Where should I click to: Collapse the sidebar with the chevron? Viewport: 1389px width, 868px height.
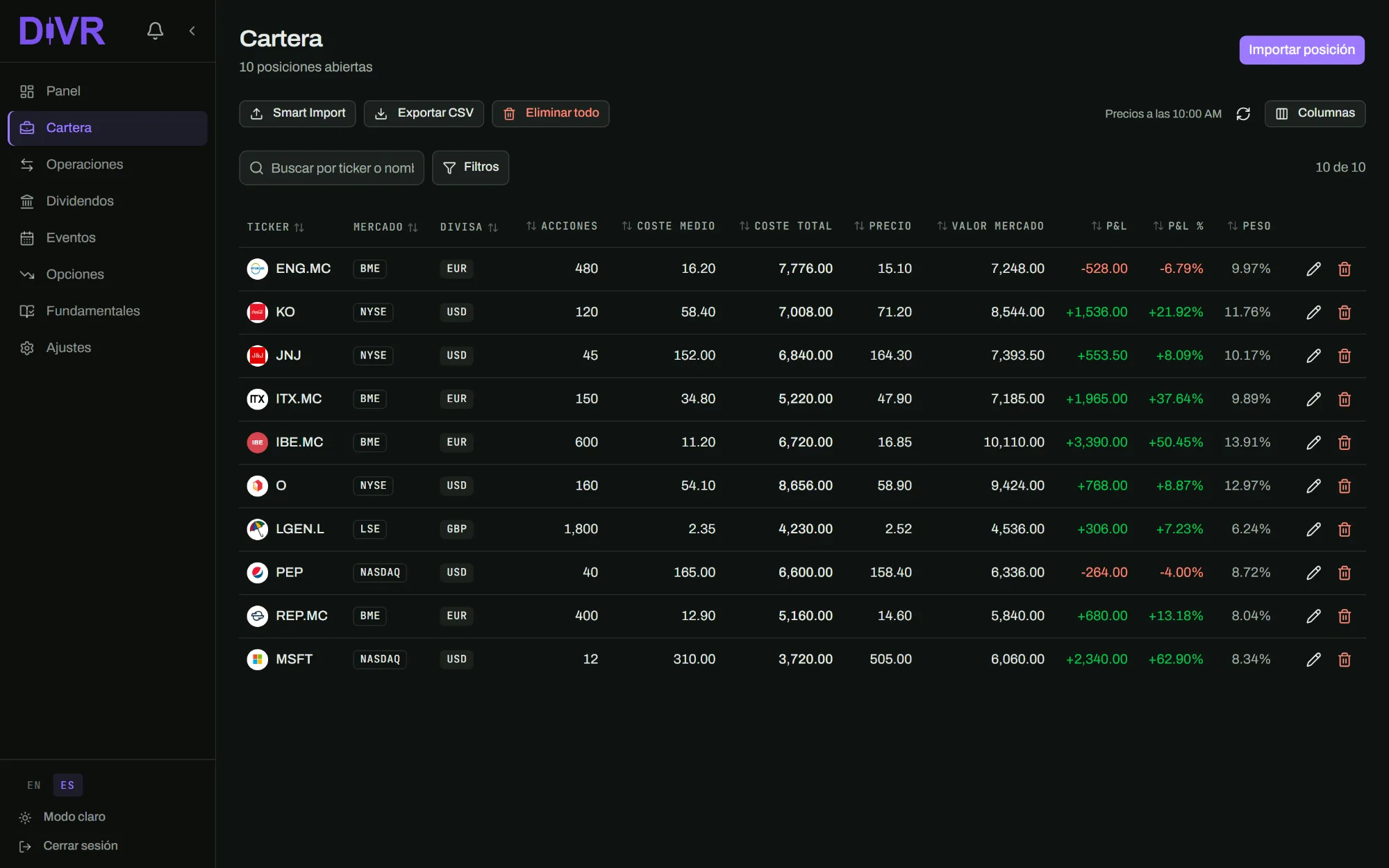tap(192, 31)
